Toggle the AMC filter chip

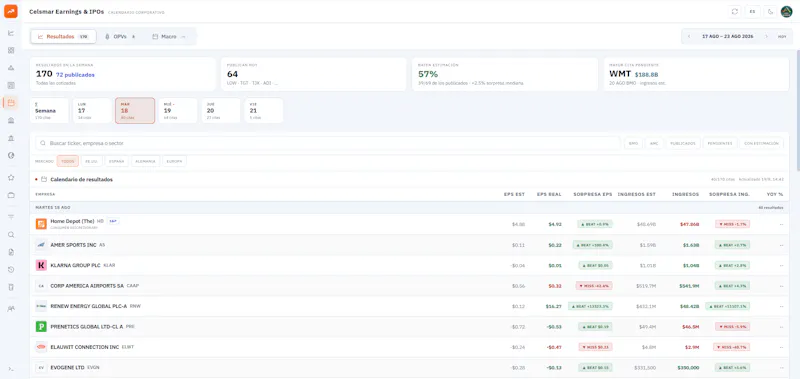pos(654,143)
